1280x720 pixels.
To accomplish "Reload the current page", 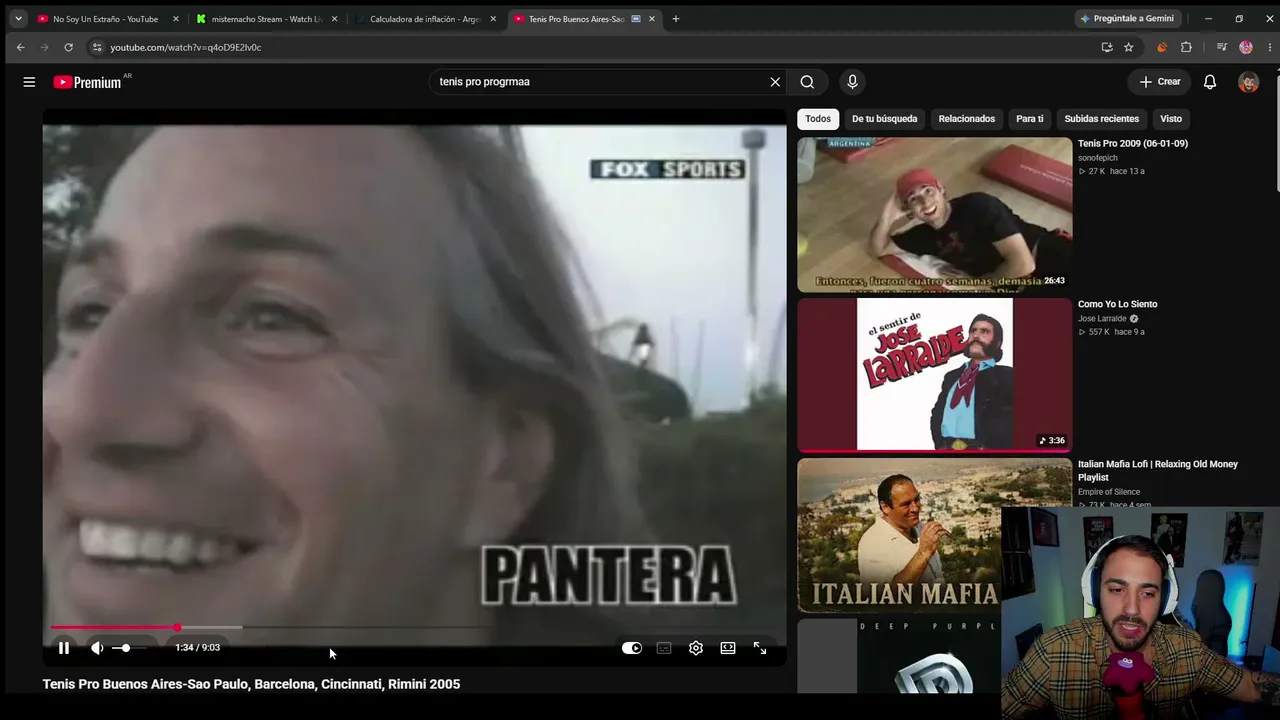I will coord(68,47).
